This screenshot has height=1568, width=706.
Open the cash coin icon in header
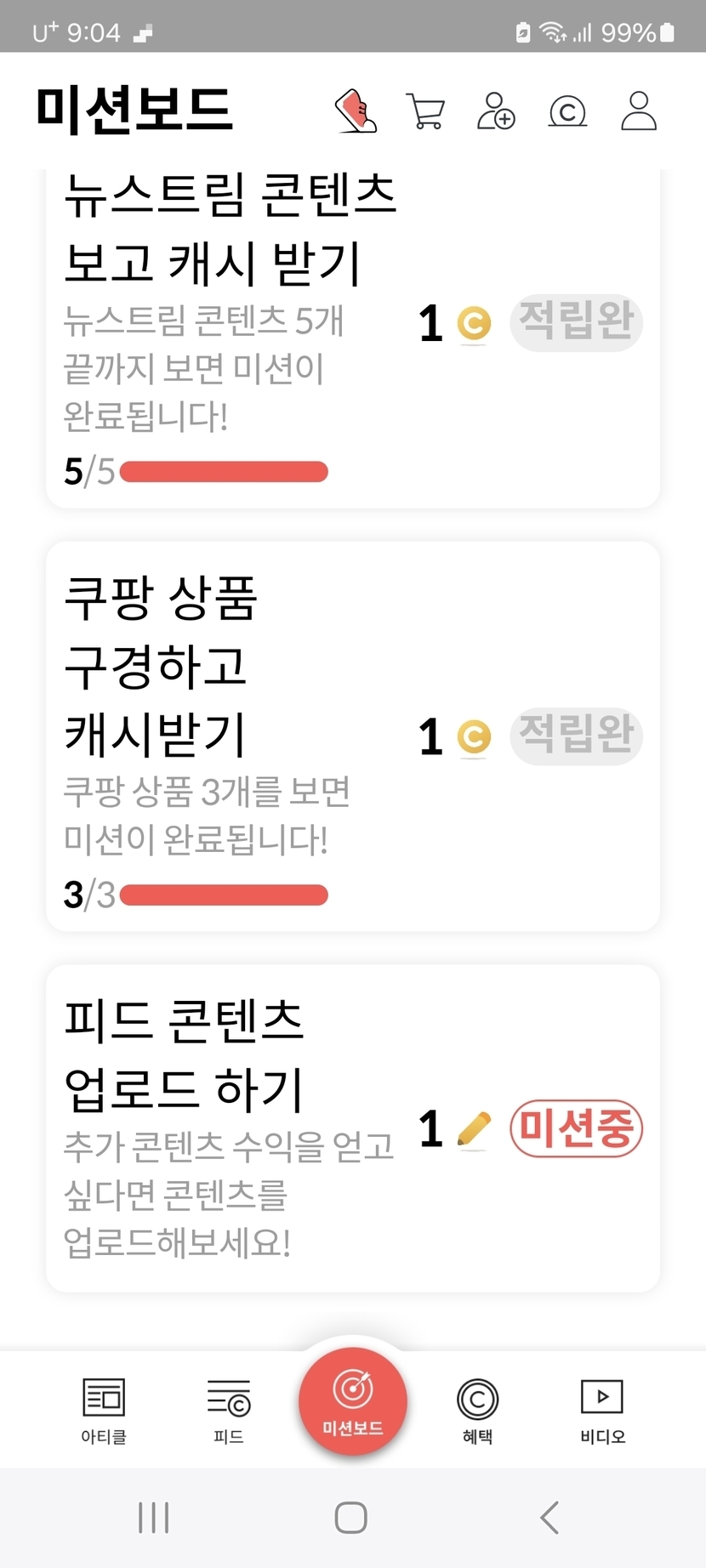[567, 111]
